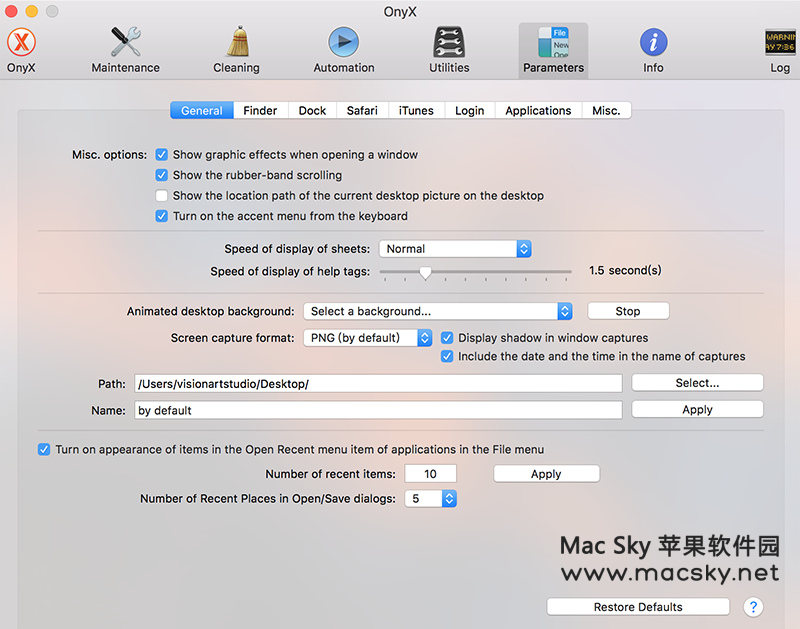Select the Utilities wrench icon
This screenshot has width=800, height=629.
point(449,42)
